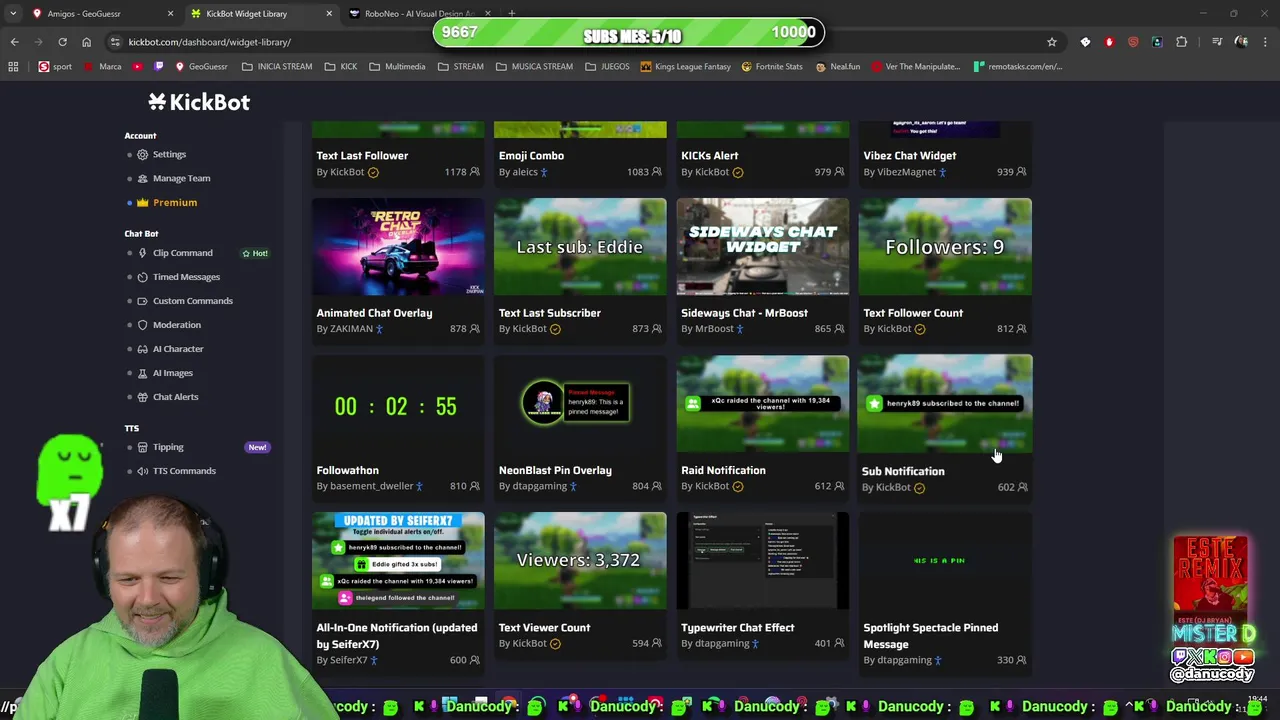Open the Marca bookmark
Viewport: 1280px width, 720px height.
pos(103,67)
